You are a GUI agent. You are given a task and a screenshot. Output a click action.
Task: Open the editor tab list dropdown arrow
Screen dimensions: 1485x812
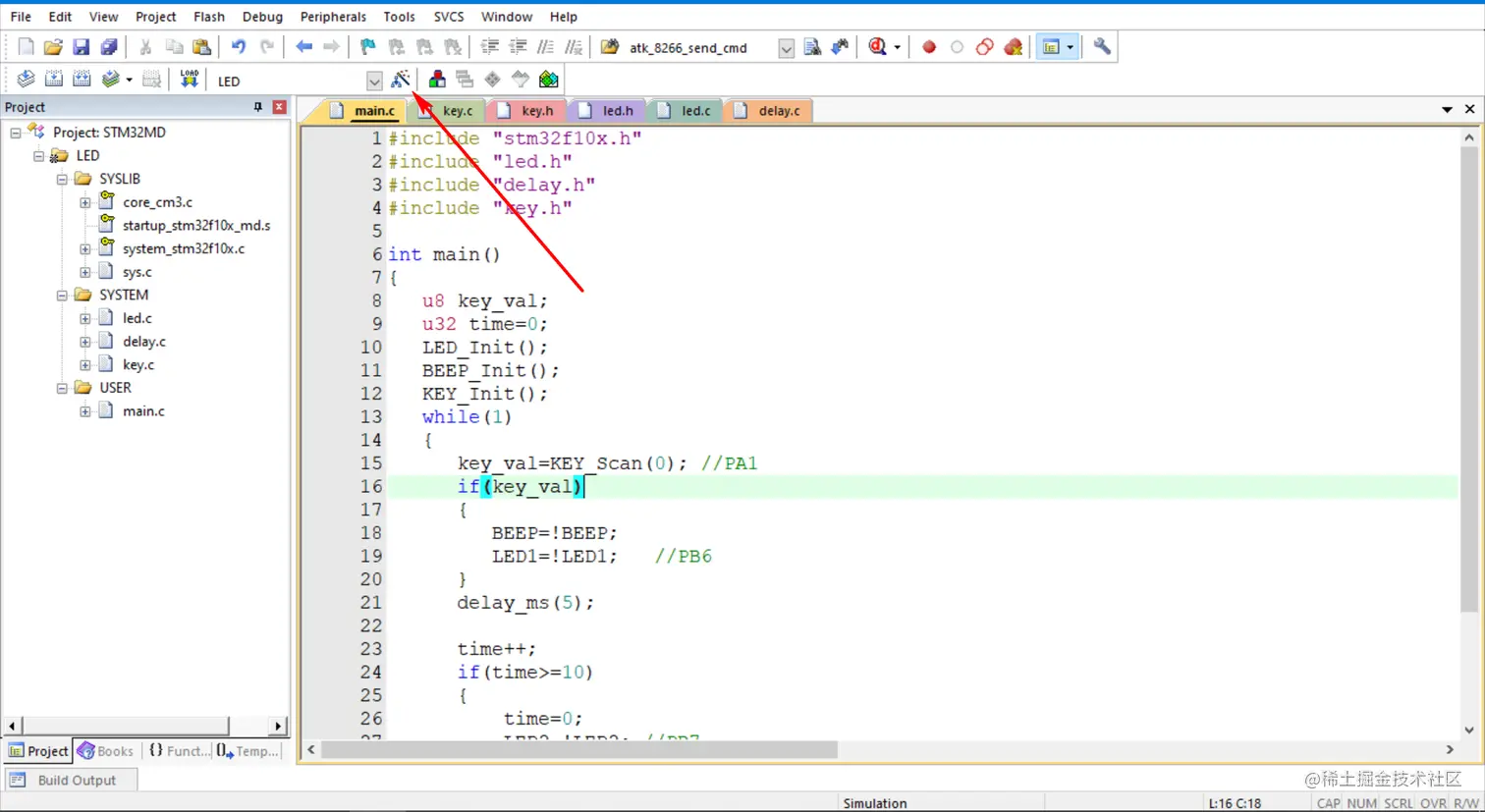coord(1447,110)
